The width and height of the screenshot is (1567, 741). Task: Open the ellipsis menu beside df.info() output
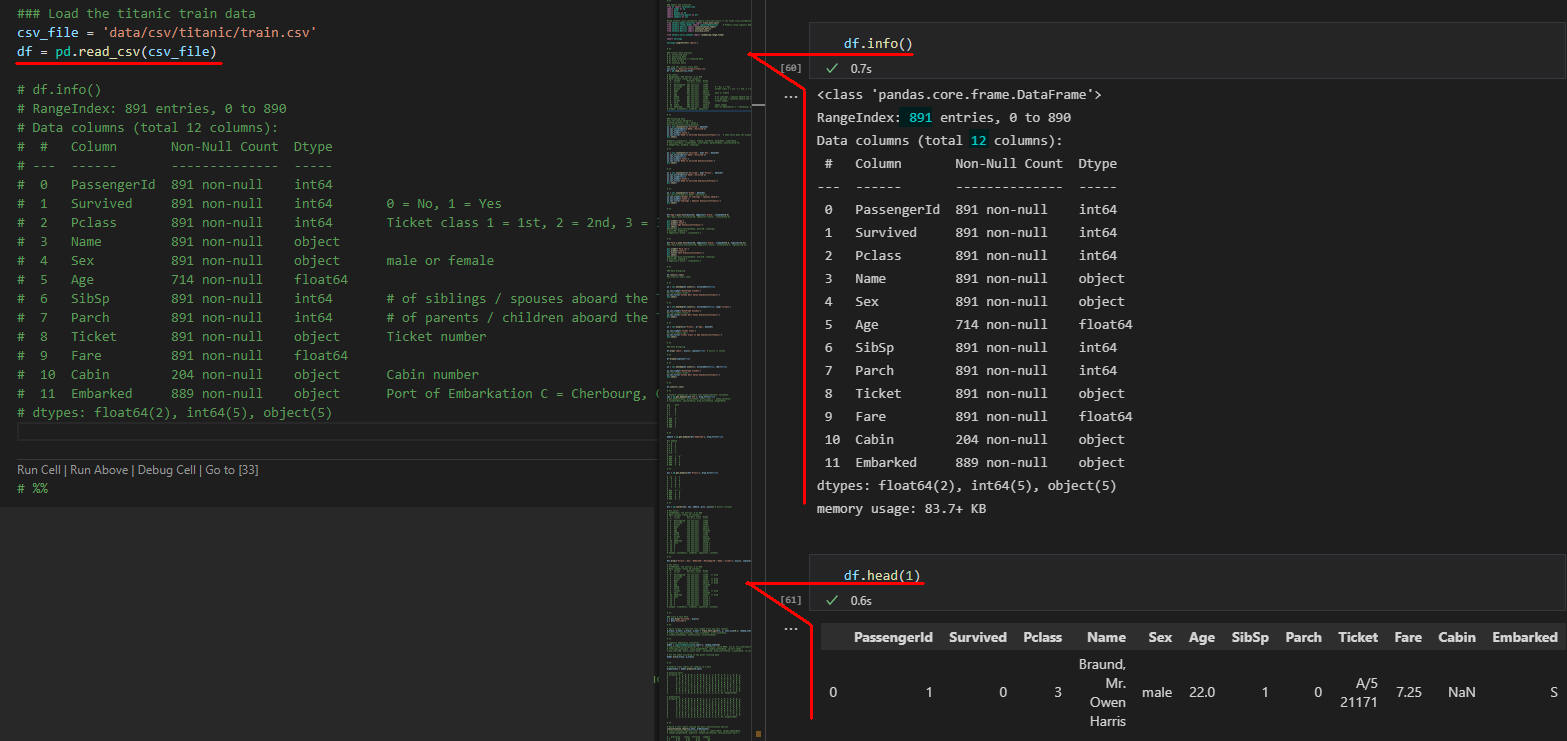[x=791, y=96]
